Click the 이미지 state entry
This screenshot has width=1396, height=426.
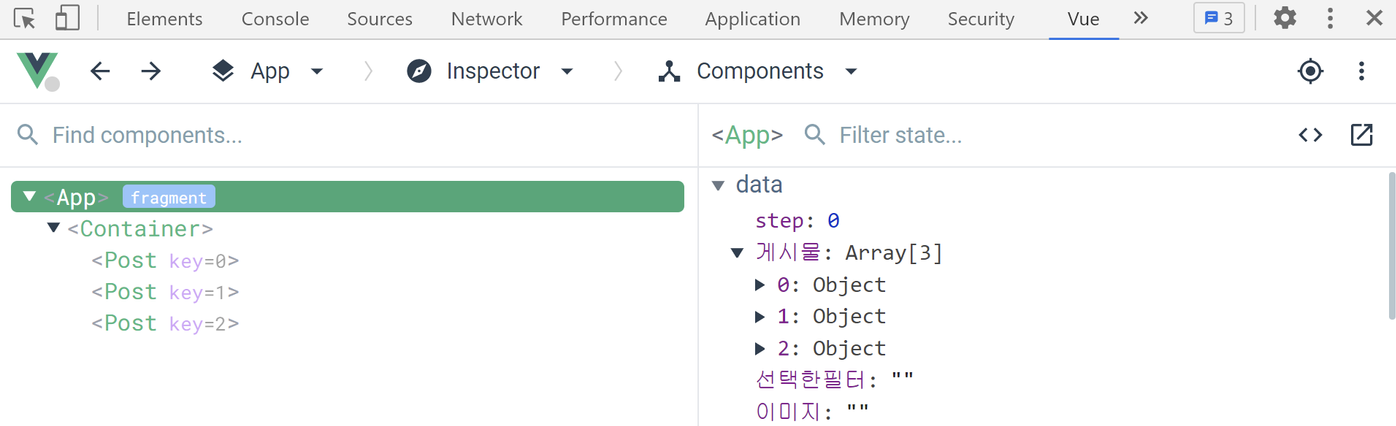[812, 411]
